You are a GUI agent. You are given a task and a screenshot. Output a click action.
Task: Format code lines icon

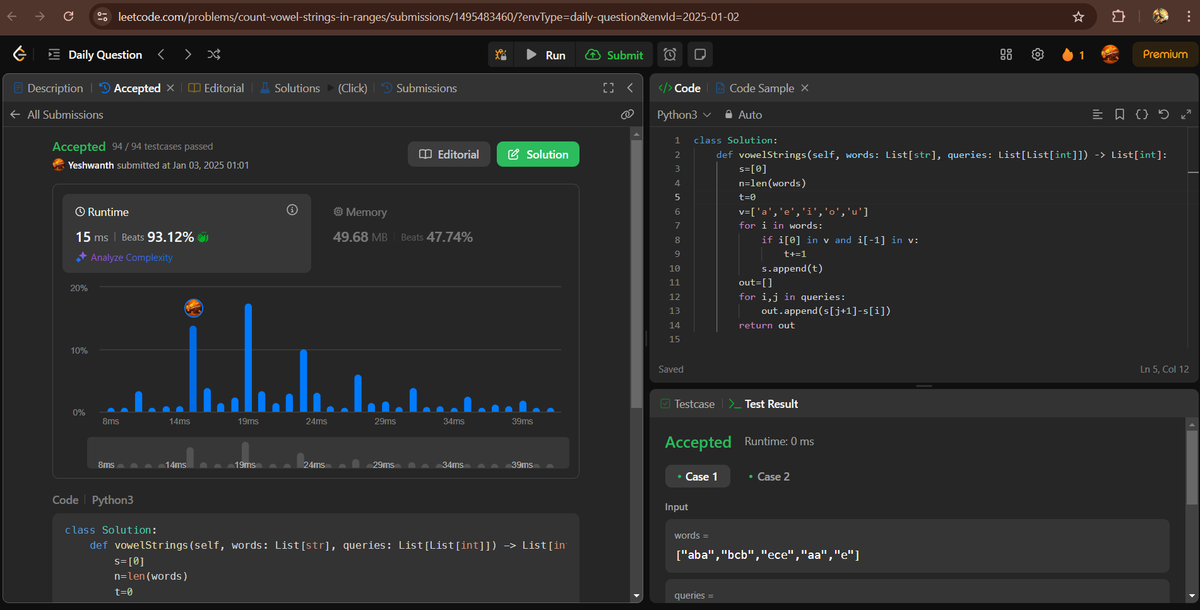pyautogui.click(x=1098, y=115)
